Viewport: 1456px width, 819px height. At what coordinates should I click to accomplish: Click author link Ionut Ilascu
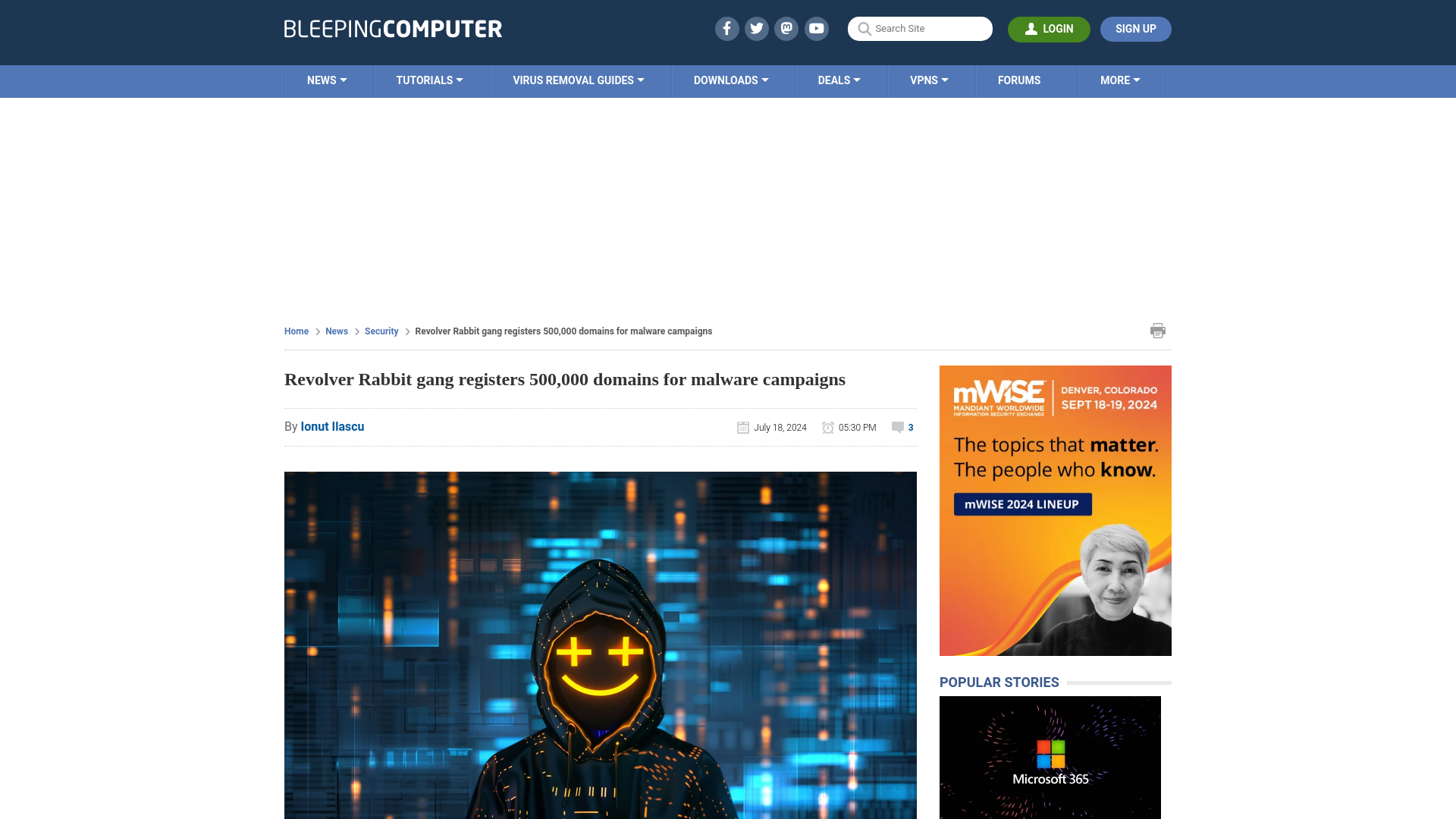click(332, 426)
